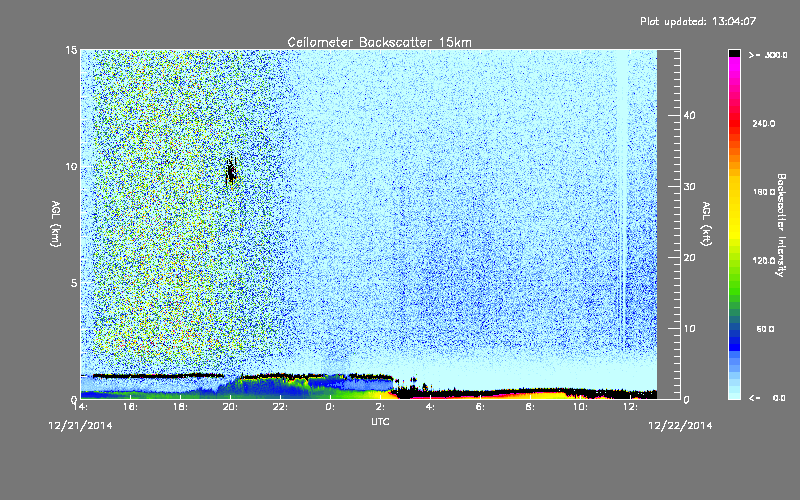Click the 10 kft tick label on the right axis

(x=689, y=329)
